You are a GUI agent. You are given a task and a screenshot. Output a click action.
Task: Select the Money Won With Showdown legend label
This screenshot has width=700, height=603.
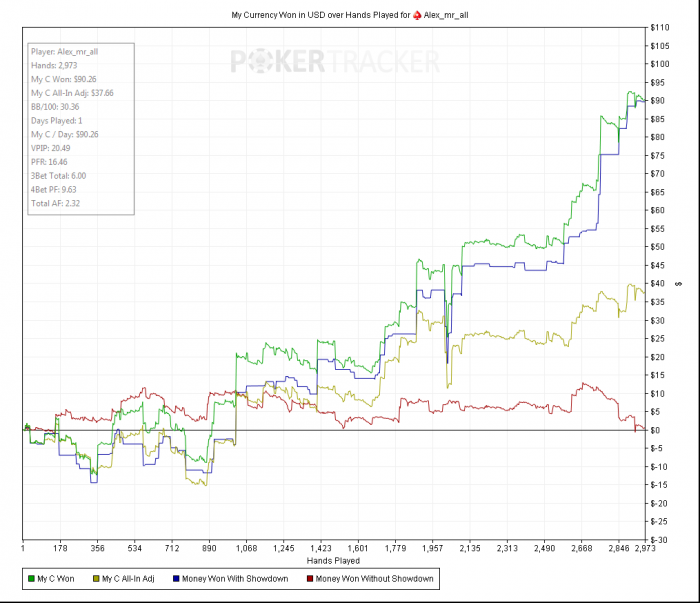point(235,578)
